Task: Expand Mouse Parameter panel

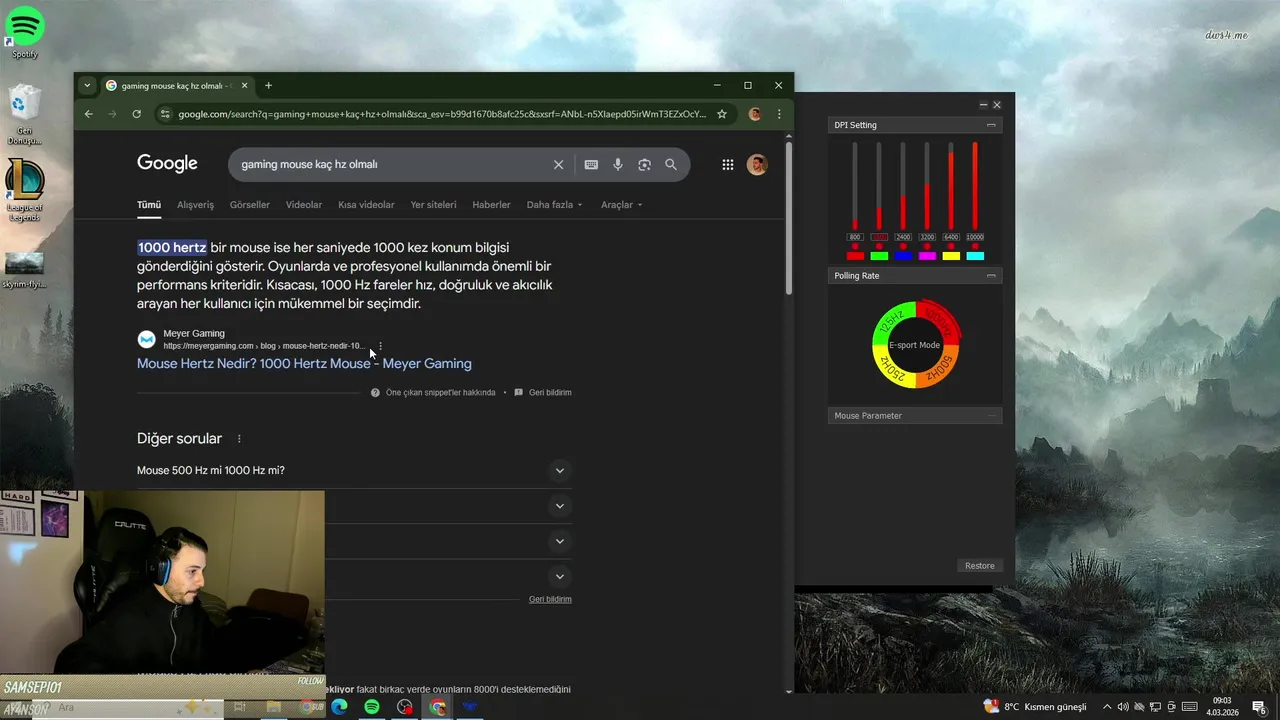Action: (991, 416)
